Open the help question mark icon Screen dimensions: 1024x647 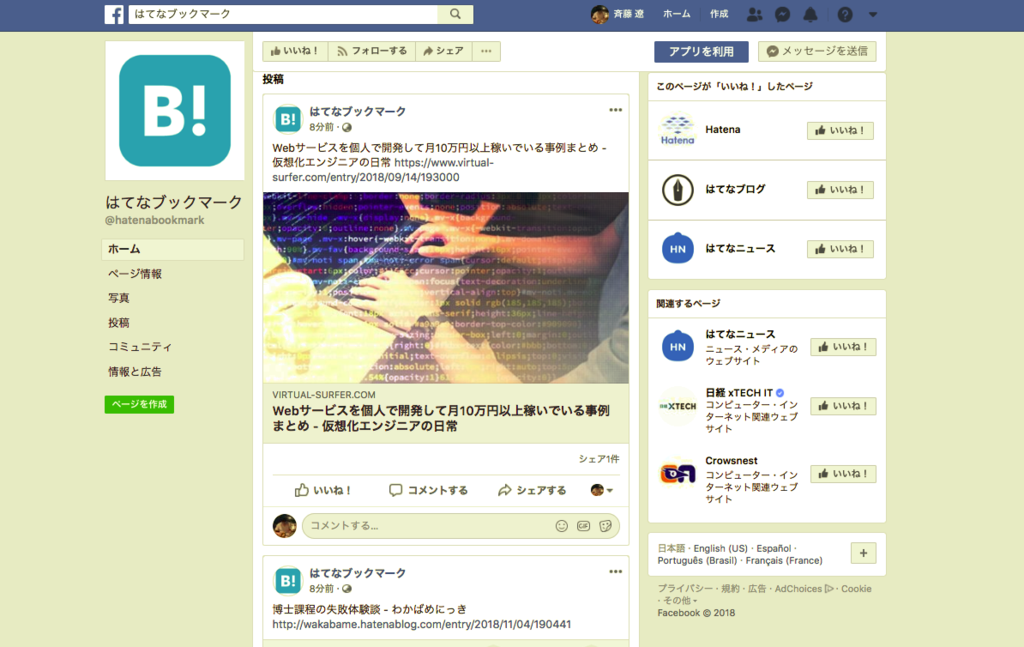(x=845, y=14)
